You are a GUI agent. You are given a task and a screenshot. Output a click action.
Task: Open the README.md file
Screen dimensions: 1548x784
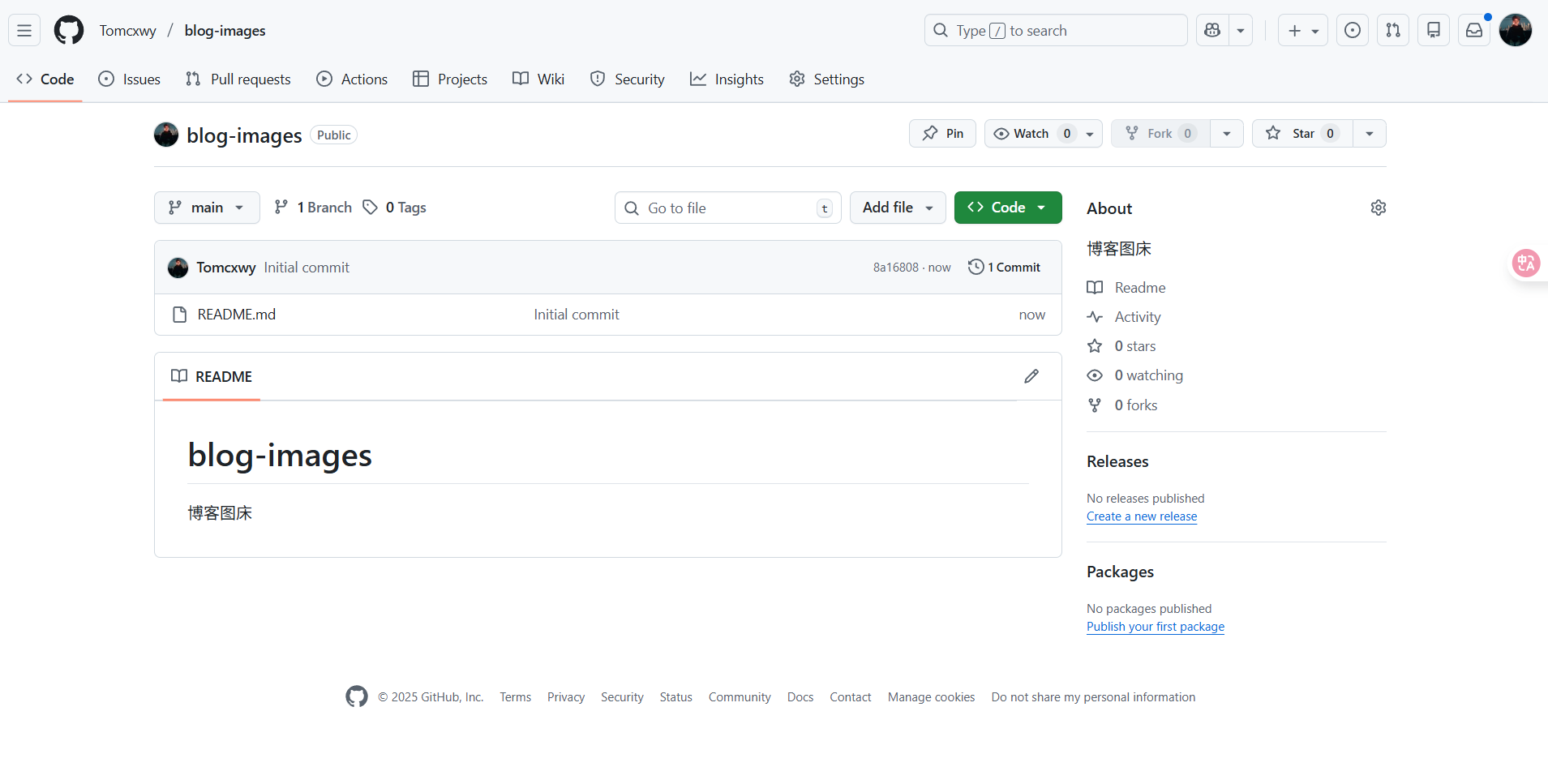pyautogui.click(x=237, y=315)
